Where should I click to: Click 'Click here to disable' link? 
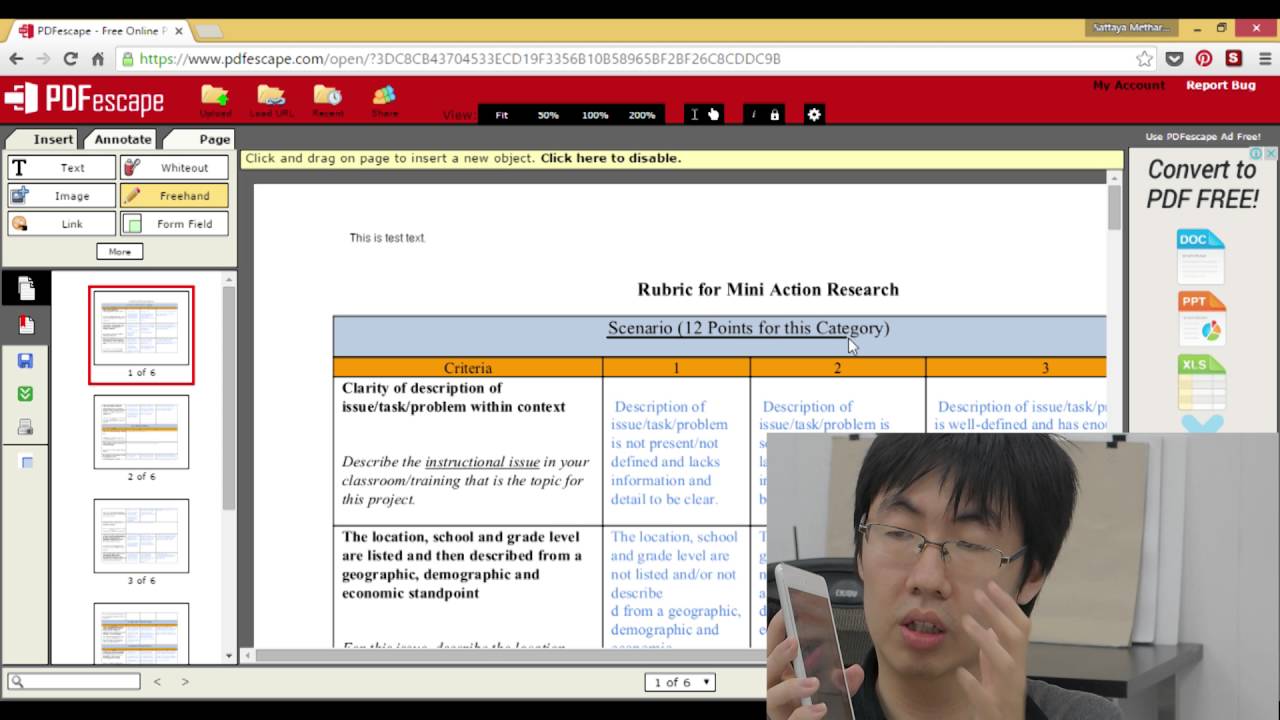(x=611, y=158)
